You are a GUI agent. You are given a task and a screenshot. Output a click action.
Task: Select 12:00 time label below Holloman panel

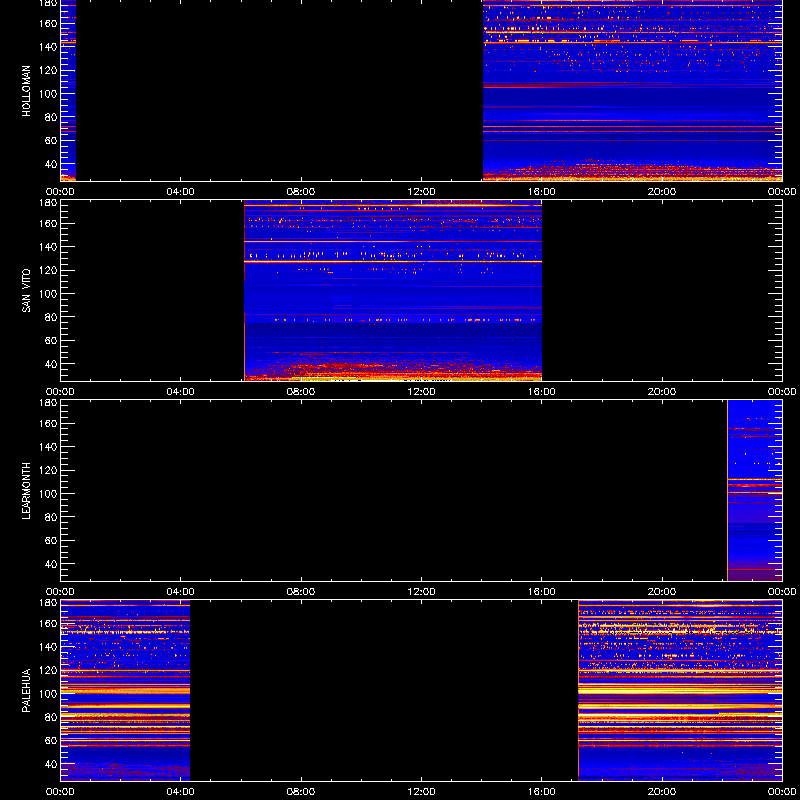421,192
